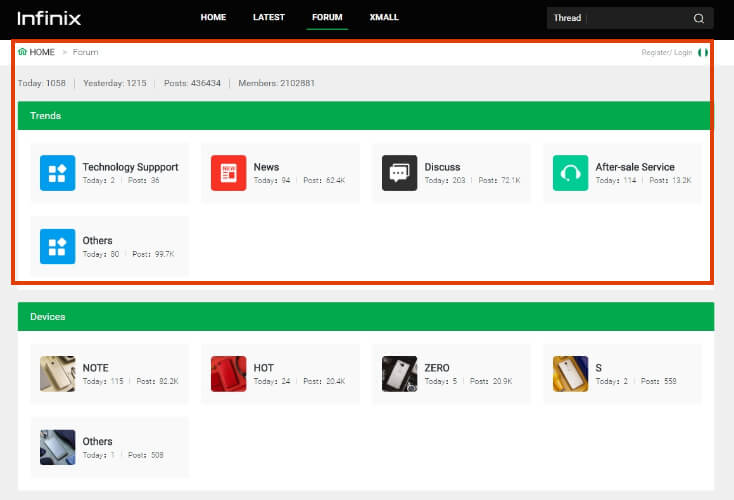Click the Devices Others phone thumbnail
The width and height of the screenshot is (734, 500).
pyautogui.click(x=58, y=447)
